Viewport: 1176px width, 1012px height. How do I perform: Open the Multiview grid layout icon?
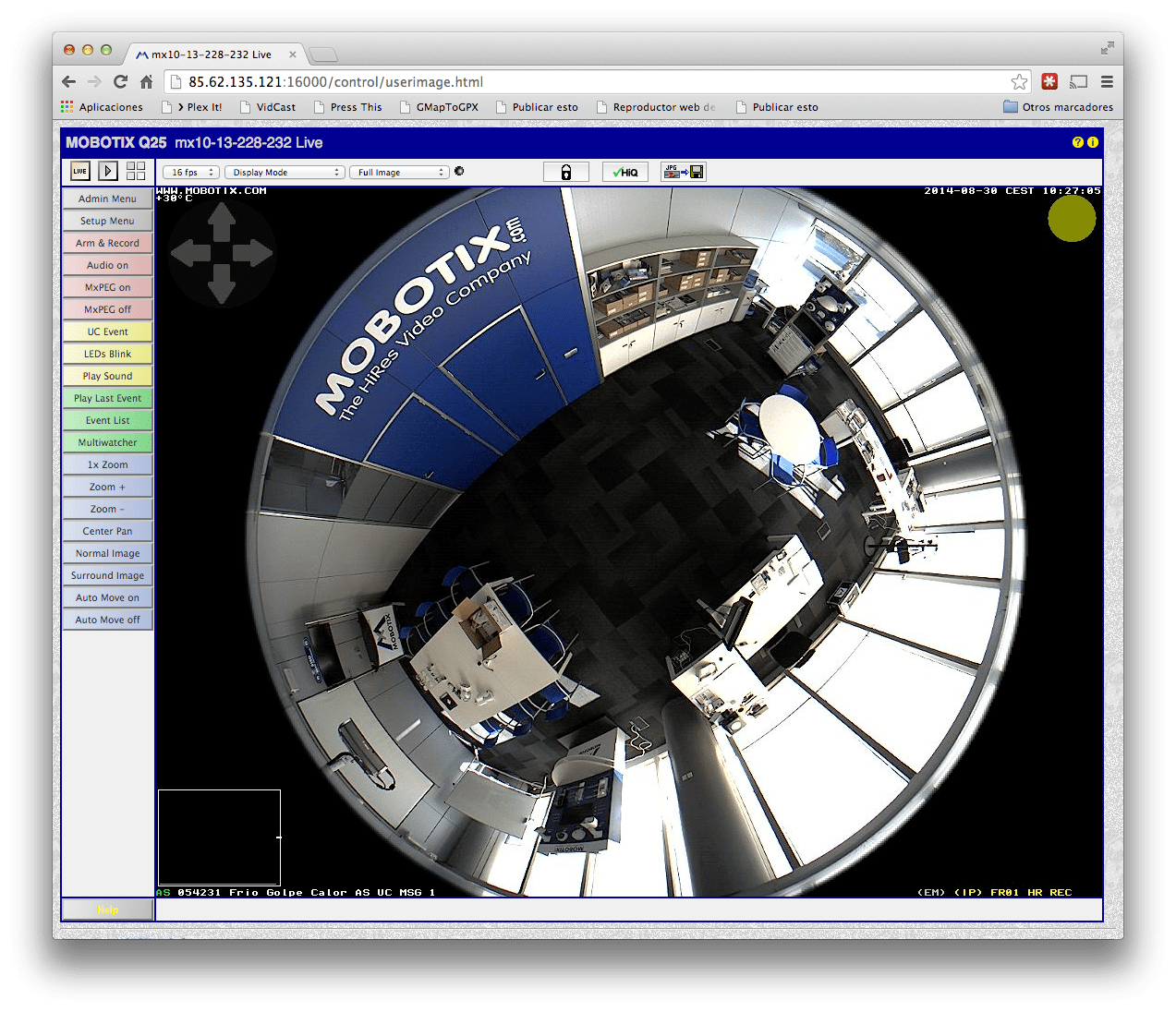point(135,171)
